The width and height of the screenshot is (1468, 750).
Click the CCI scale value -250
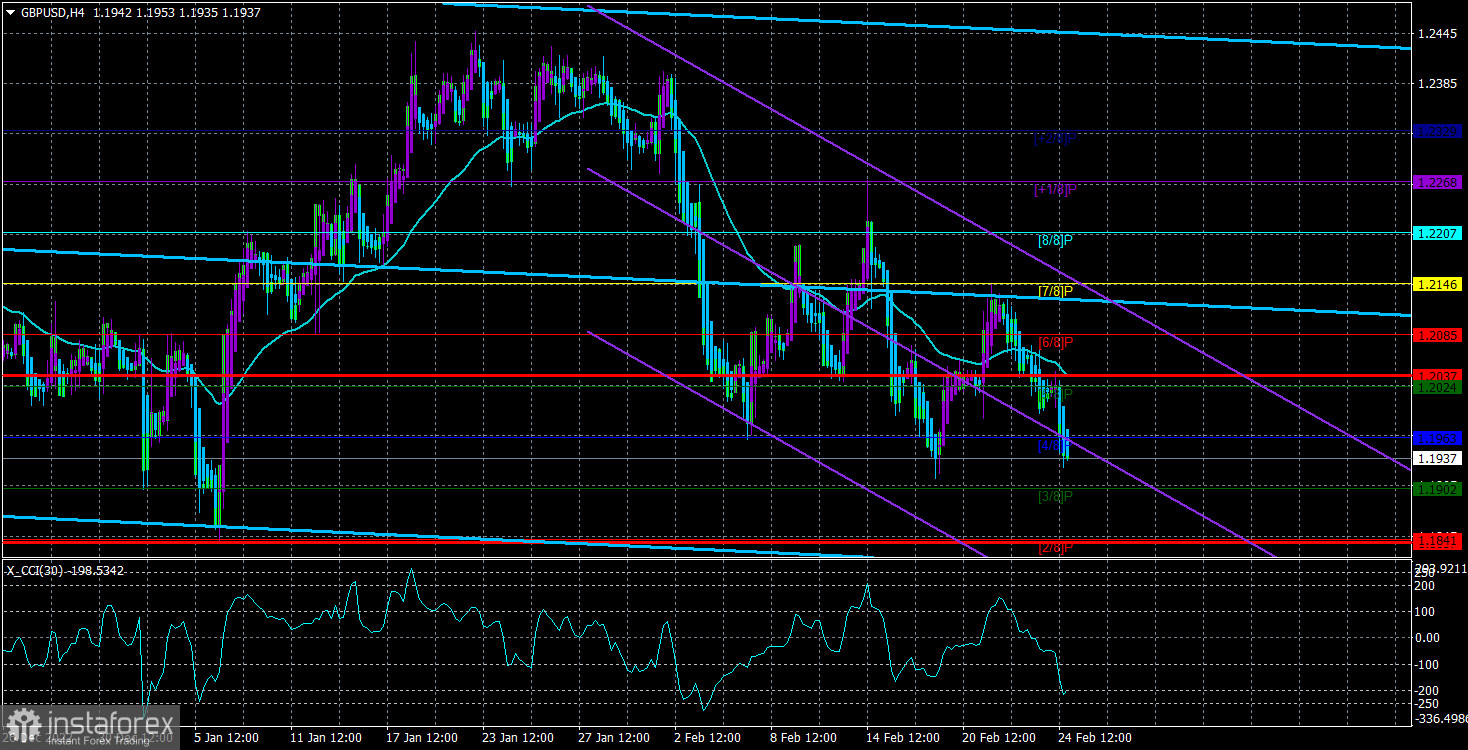1429,703
